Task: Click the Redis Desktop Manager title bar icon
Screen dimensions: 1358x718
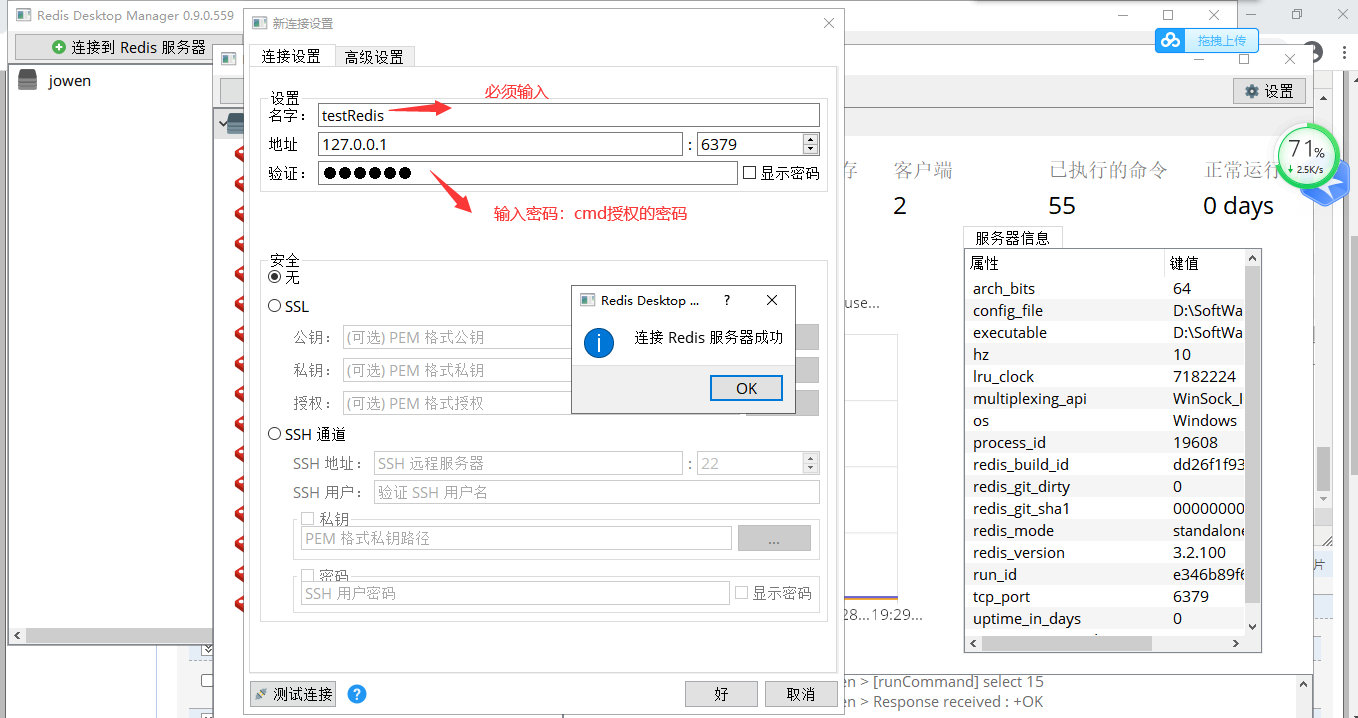Action: 22,15
